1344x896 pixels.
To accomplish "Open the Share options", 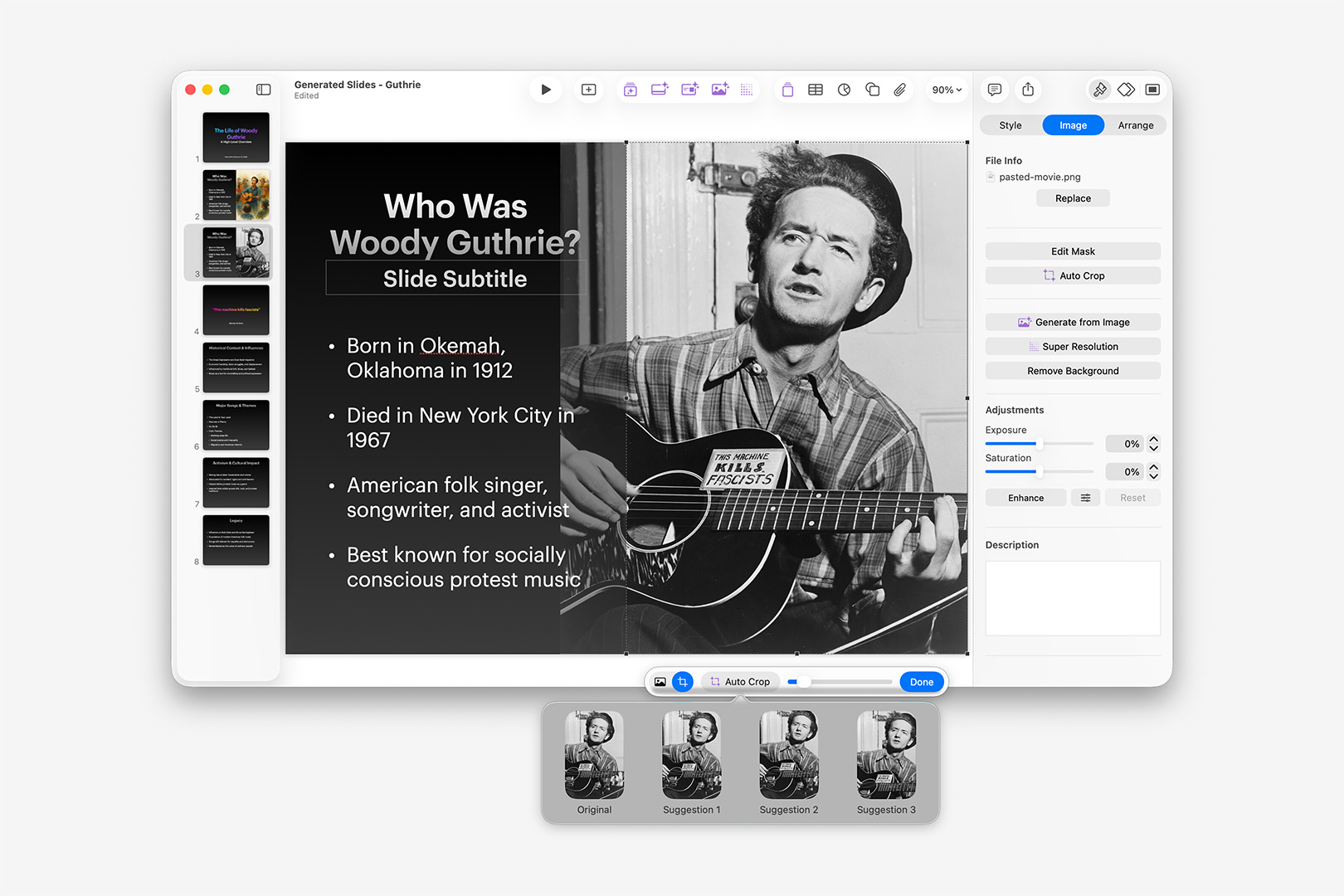I will (1029, 90).
